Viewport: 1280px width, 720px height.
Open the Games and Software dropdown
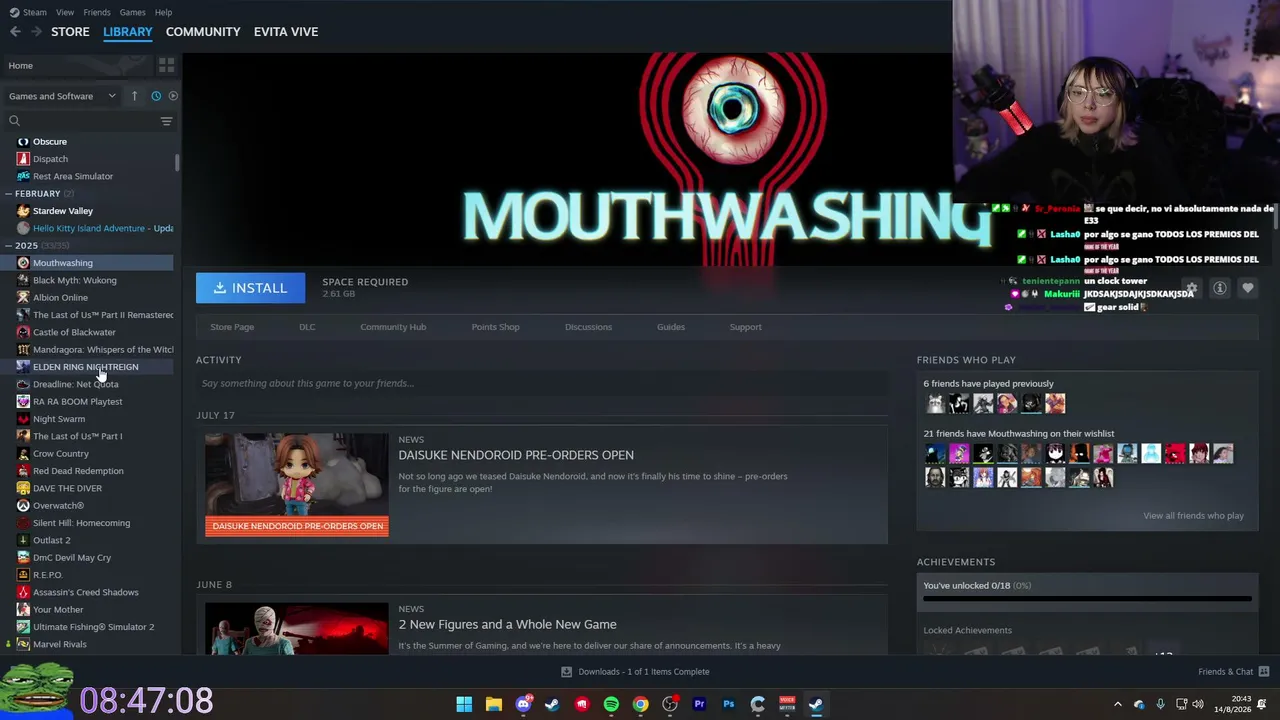point(62,96)
